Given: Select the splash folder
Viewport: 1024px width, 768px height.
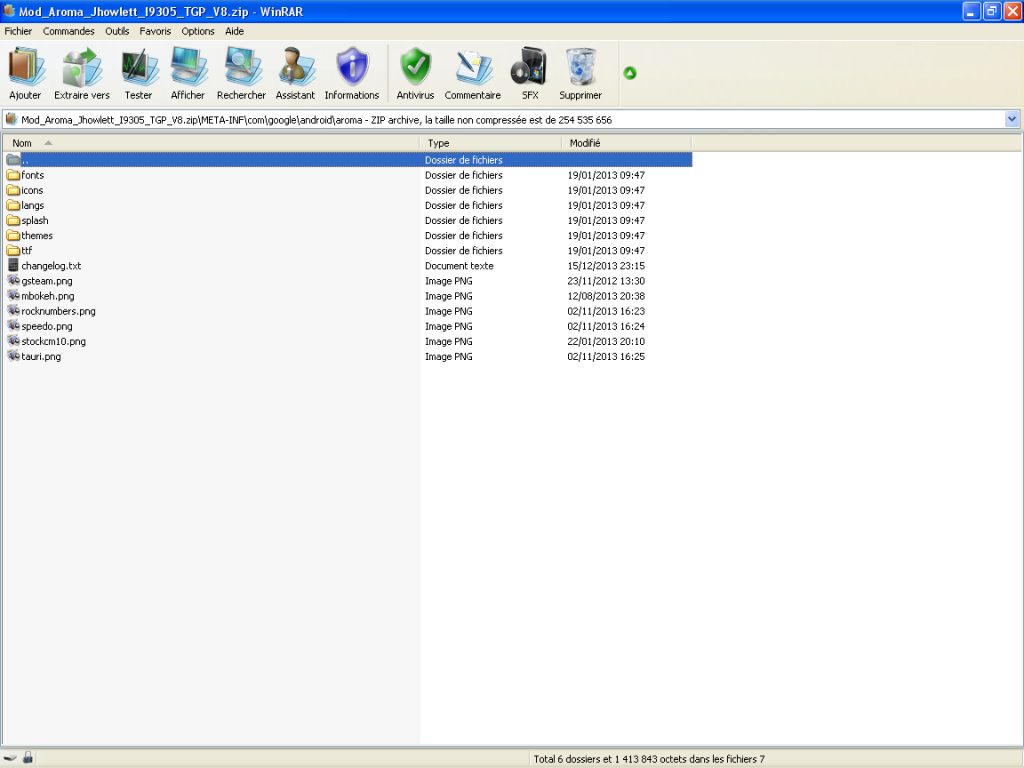Looking at the screenshot, I should pyautogui.click(x=27, y=220).
